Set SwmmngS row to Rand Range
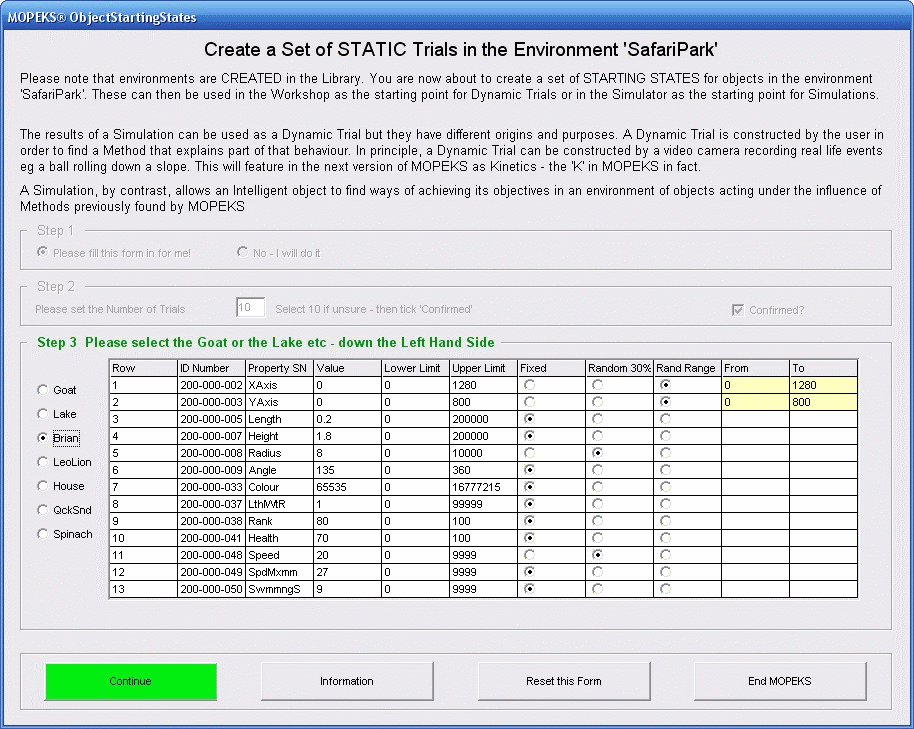 pyautogui.click(x=665, y=589)
